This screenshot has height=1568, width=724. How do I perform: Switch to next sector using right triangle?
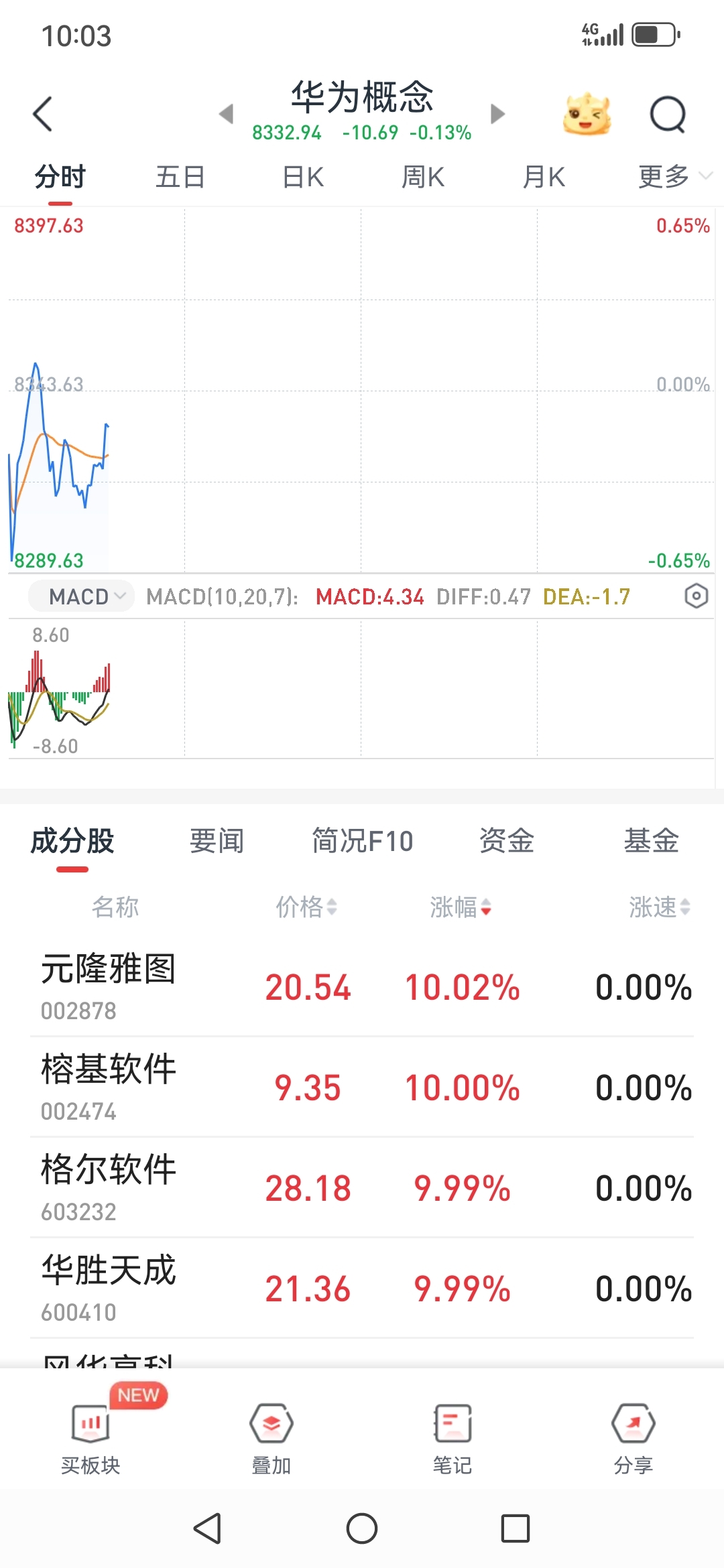[x=497, y=113]
